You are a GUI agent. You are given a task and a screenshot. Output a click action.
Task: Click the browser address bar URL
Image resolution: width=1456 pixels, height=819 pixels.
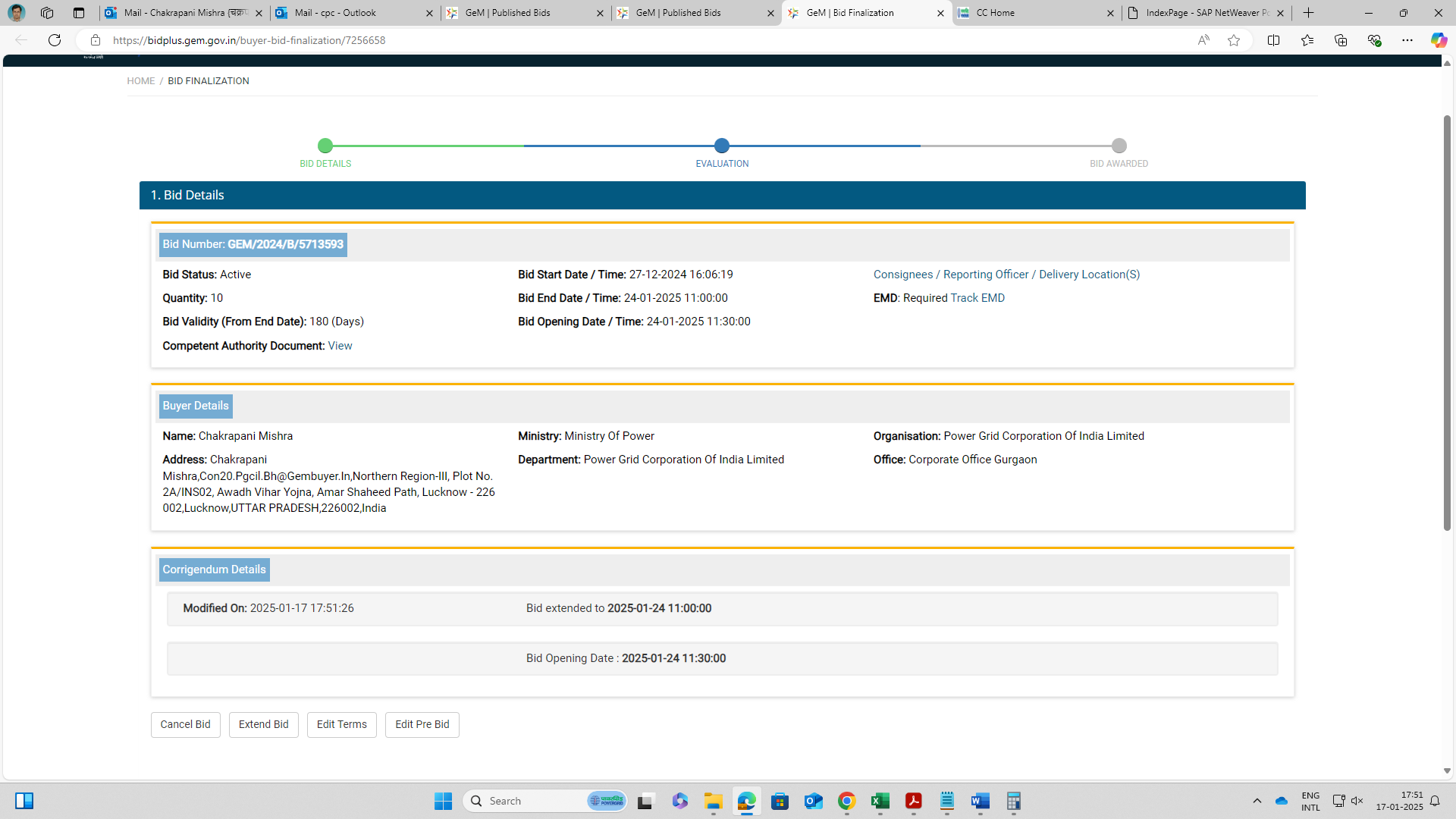tap(249, 40)
